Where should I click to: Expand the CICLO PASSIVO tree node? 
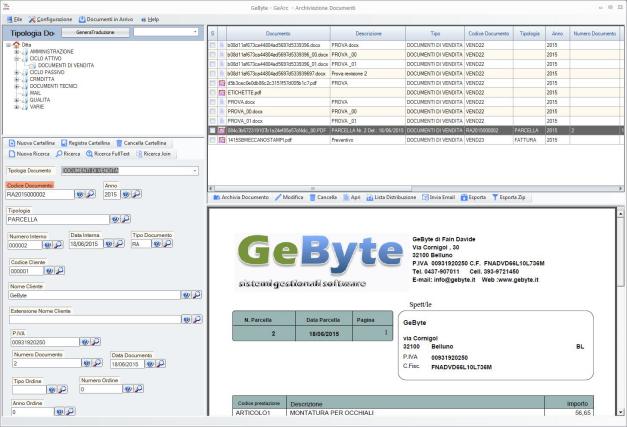tap(16, 72)
